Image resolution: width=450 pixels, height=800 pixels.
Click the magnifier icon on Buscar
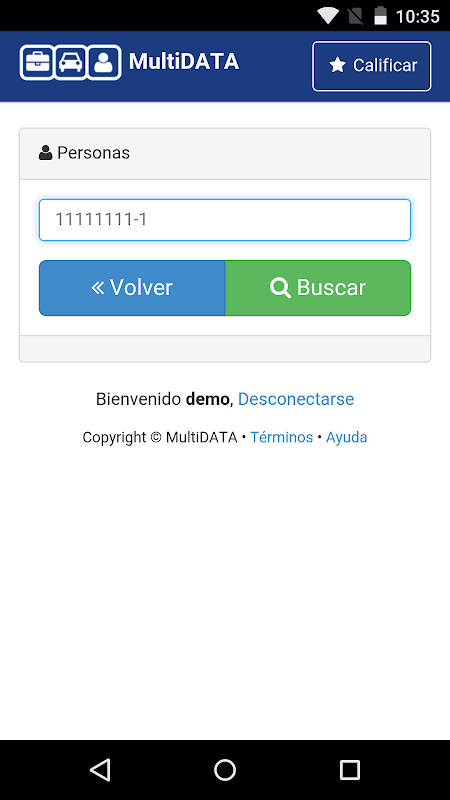(280, 288)
